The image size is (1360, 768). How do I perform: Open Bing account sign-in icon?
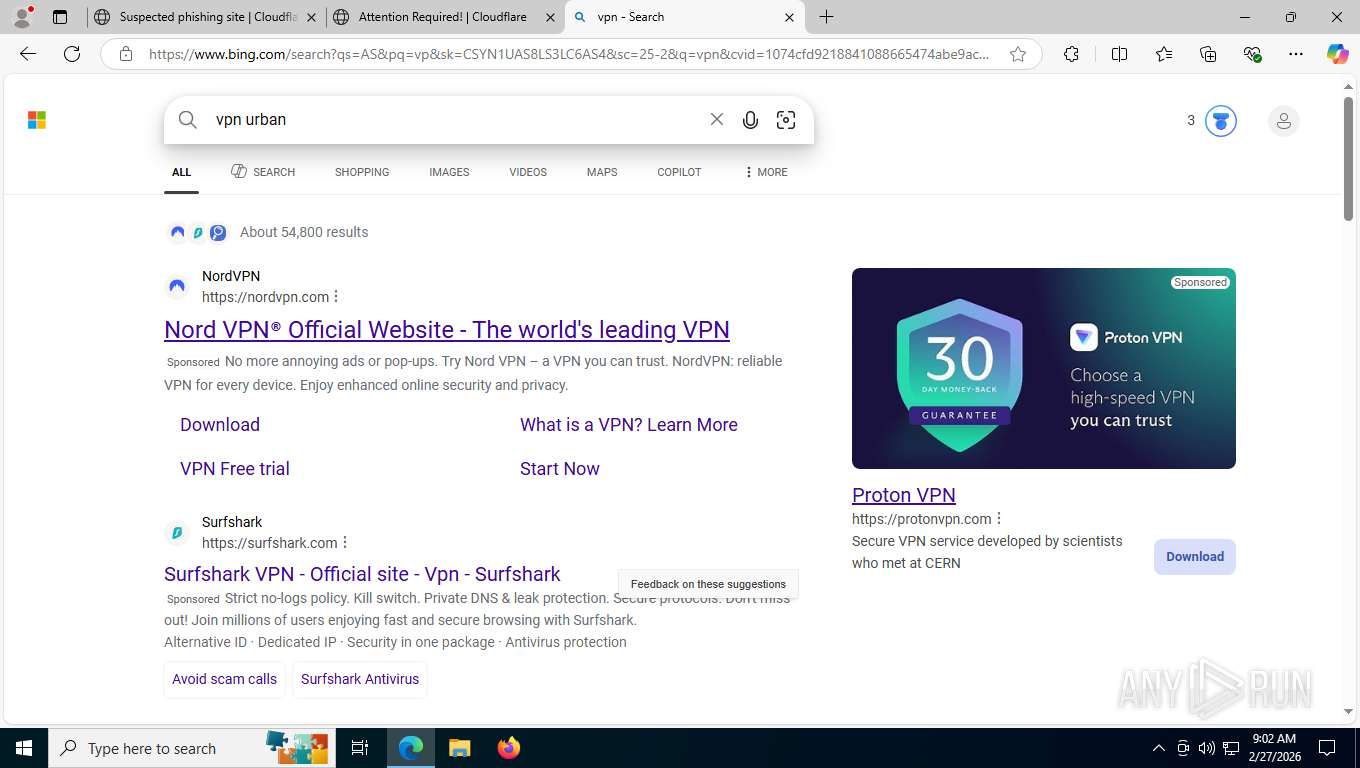pyautogui.click(x=1284, y=121)
